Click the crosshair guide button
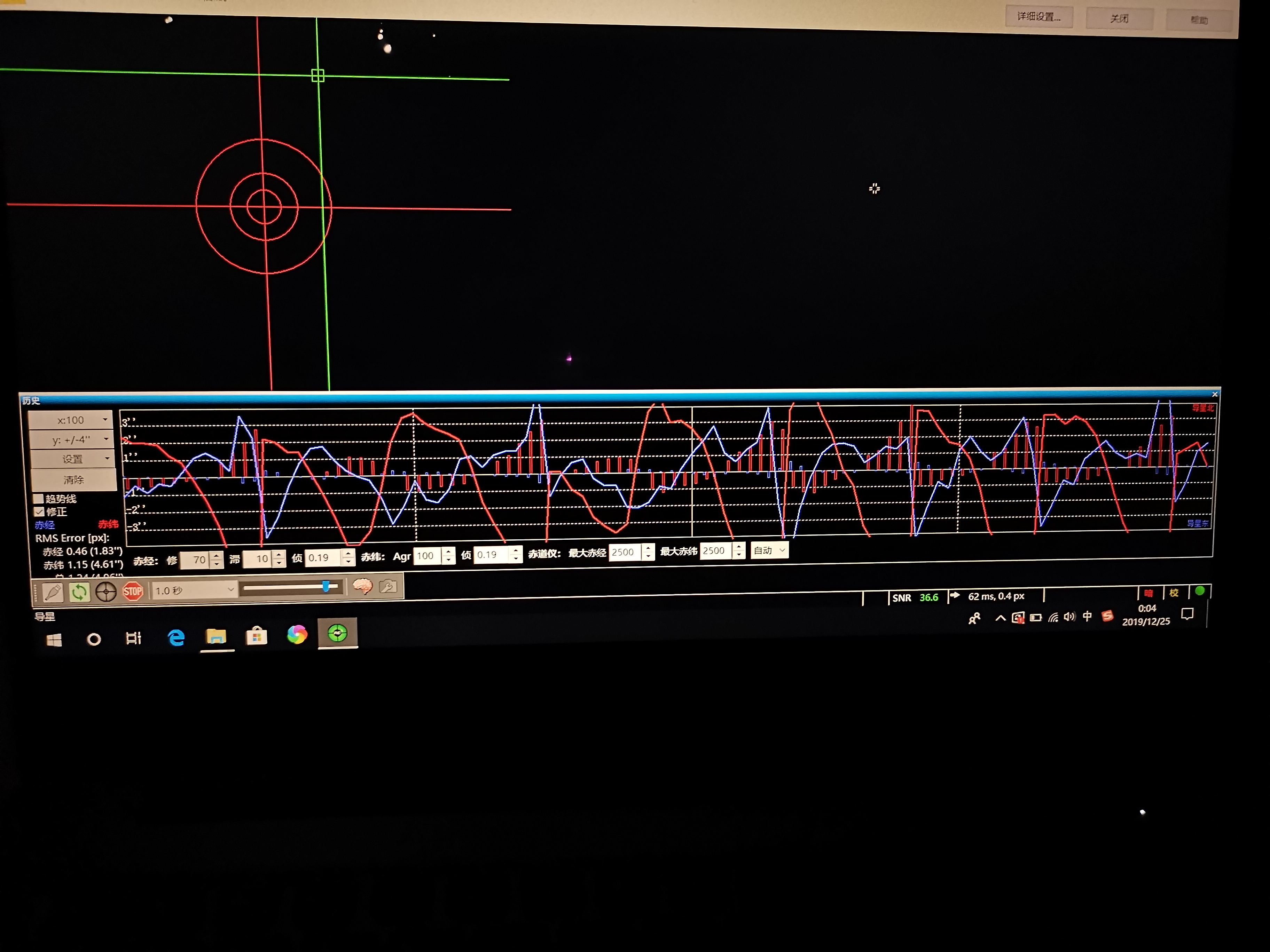The height and width of the screenshot is (952, 1270). click(x=105, y=592)
